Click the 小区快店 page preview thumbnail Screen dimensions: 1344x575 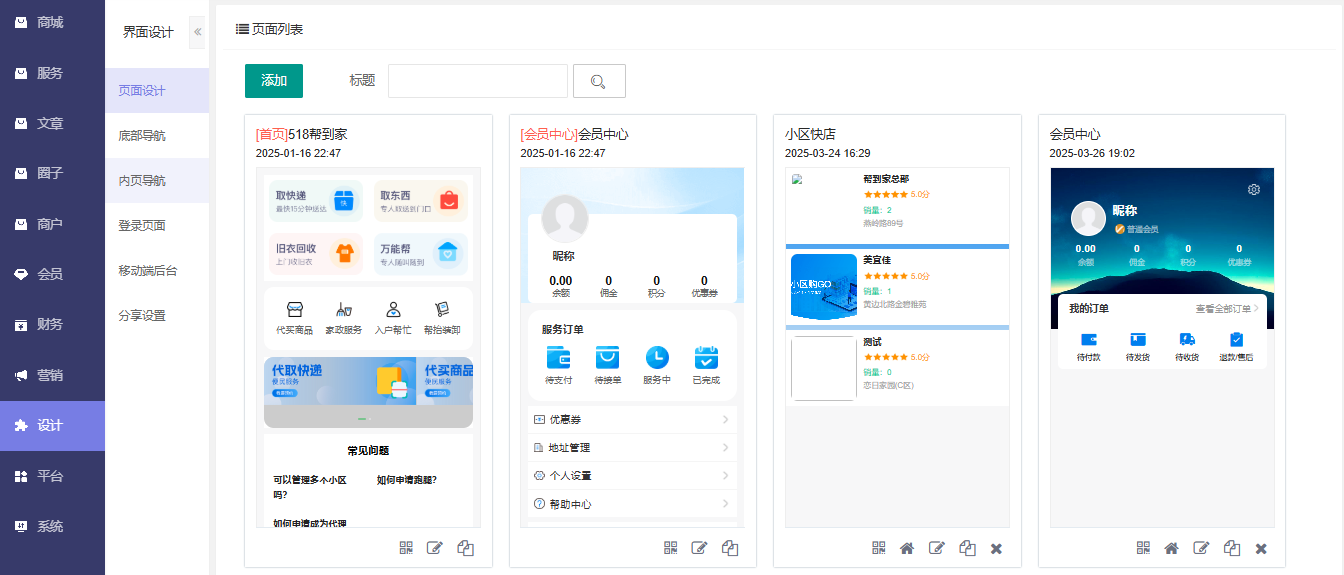897,347
